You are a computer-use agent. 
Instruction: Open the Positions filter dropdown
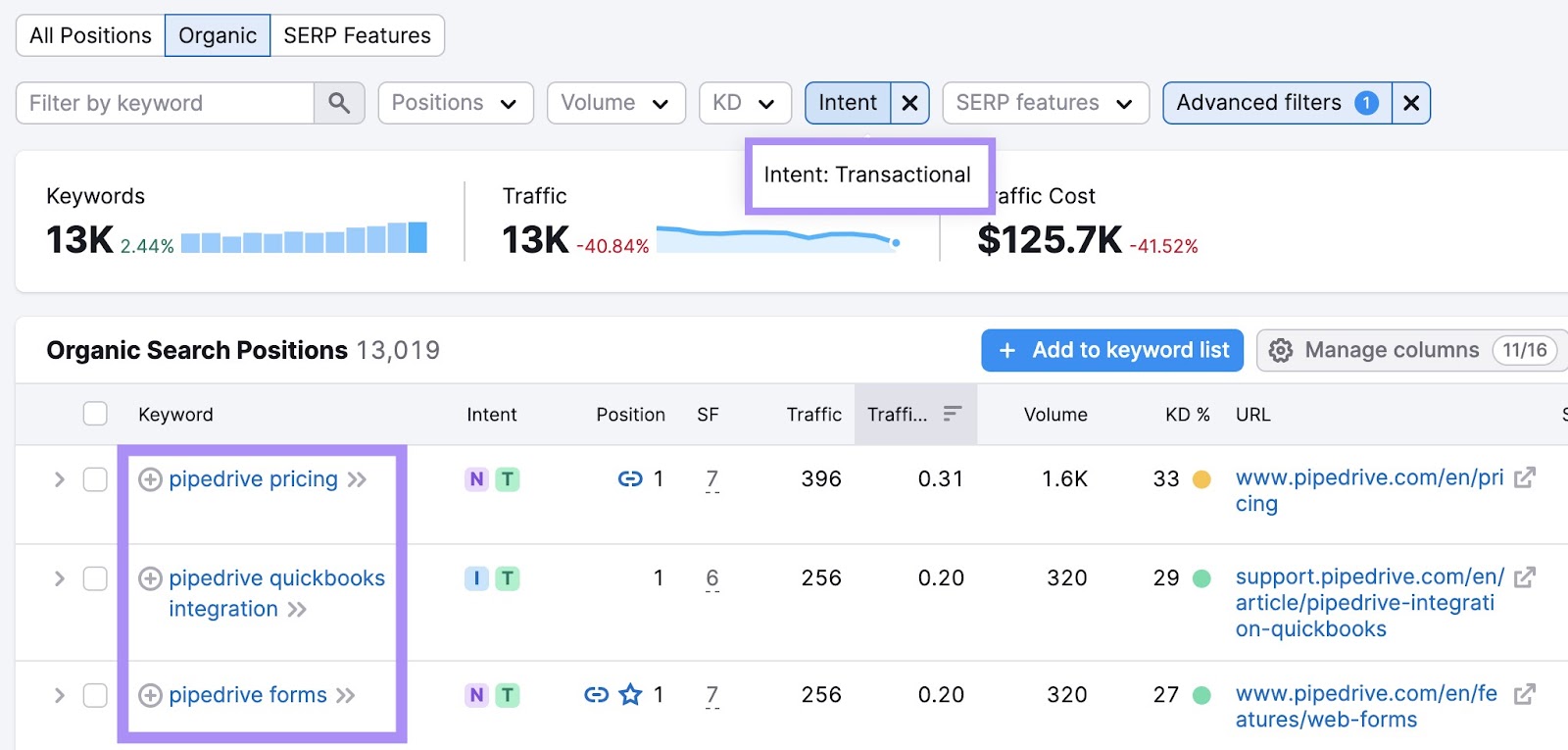coord(456,103)
